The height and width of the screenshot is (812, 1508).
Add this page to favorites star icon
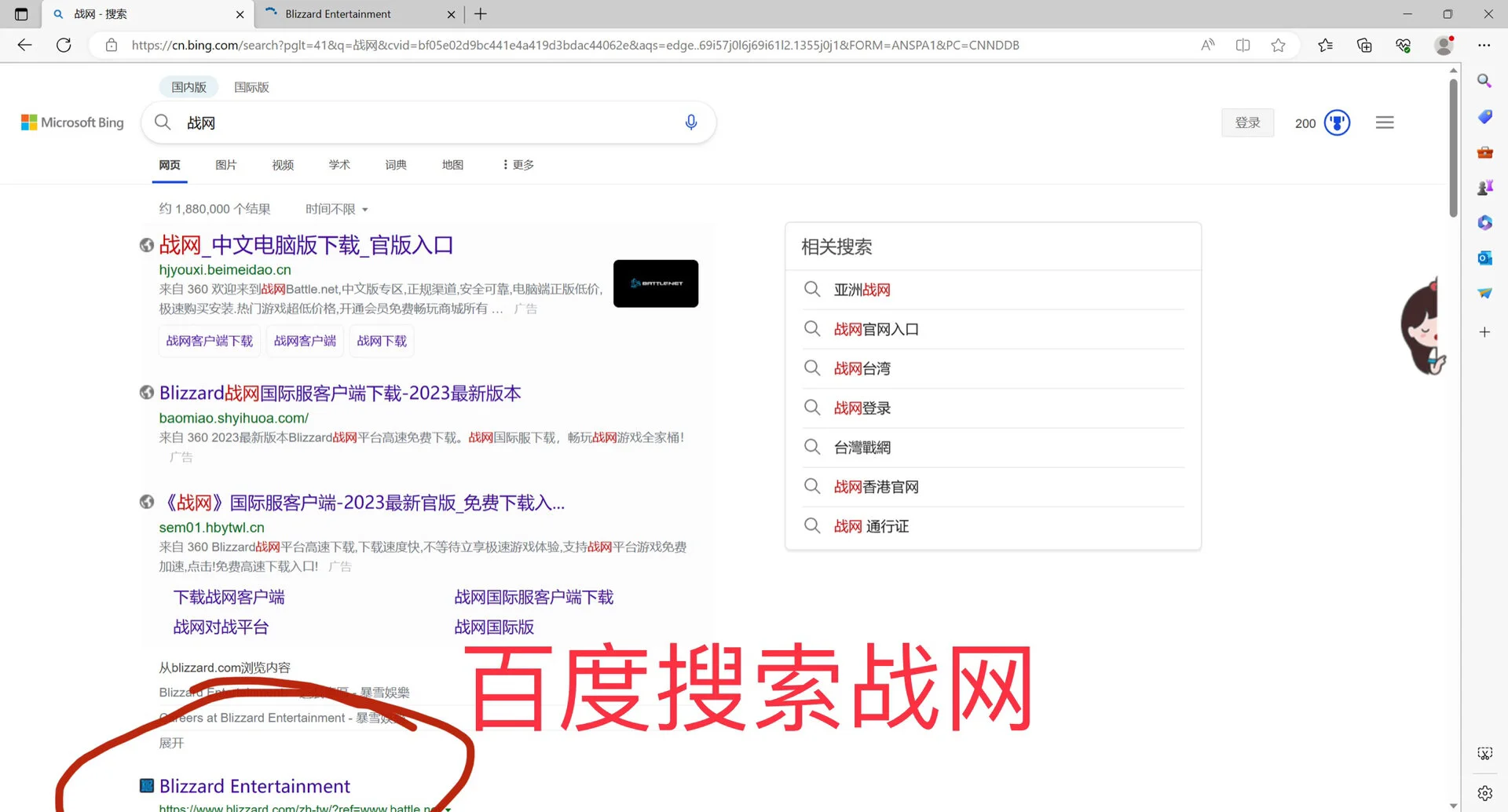click(1278, 45)
